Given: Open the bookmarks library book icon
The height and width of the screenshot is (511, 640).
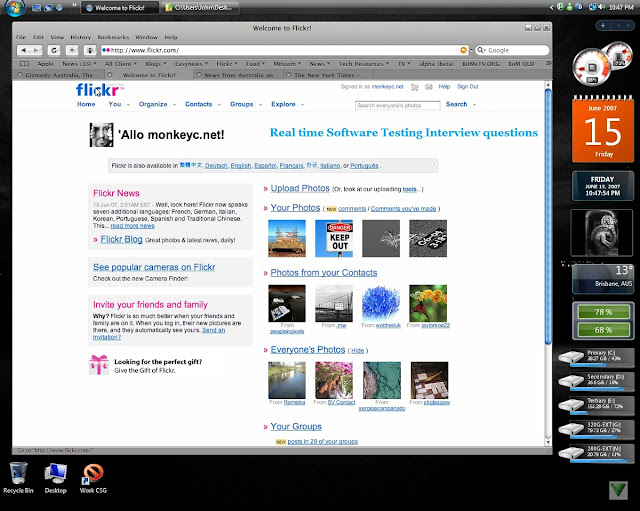Looking at the screenshot, I should click(24, 64).
